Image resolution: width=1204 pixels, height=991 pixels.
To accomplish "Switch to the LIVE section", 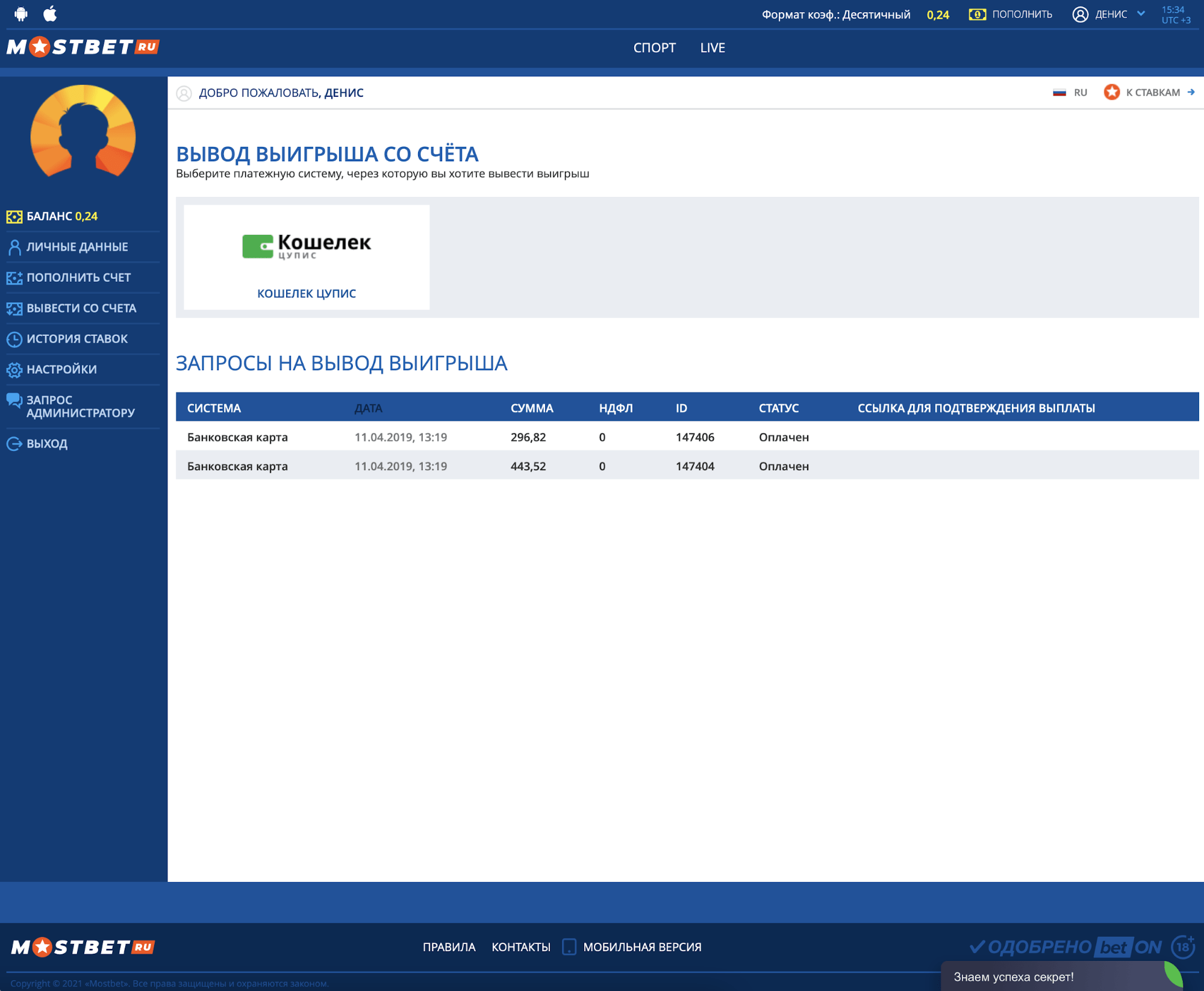I will pyautogui.click(x=712, y=48).
